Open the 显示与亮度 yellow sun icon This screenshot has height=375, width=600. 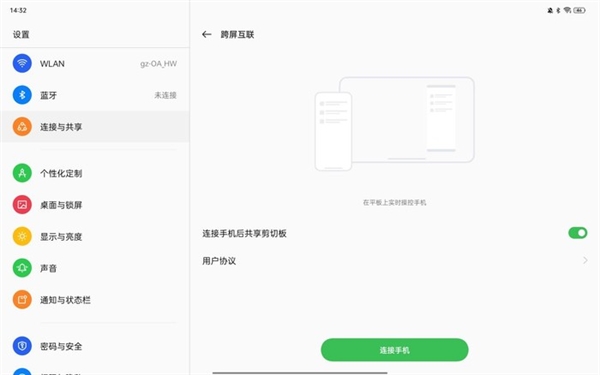22,236
